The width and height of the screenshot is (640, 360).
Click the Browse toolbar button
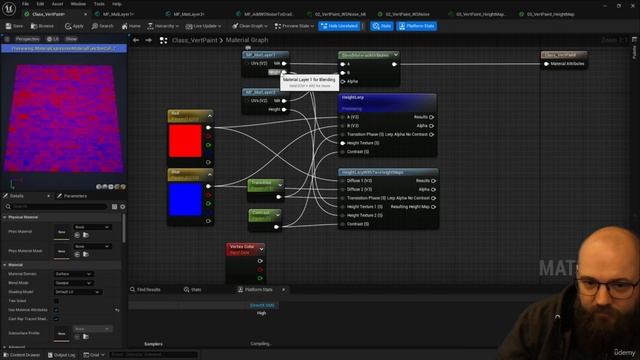pos(42,26)
